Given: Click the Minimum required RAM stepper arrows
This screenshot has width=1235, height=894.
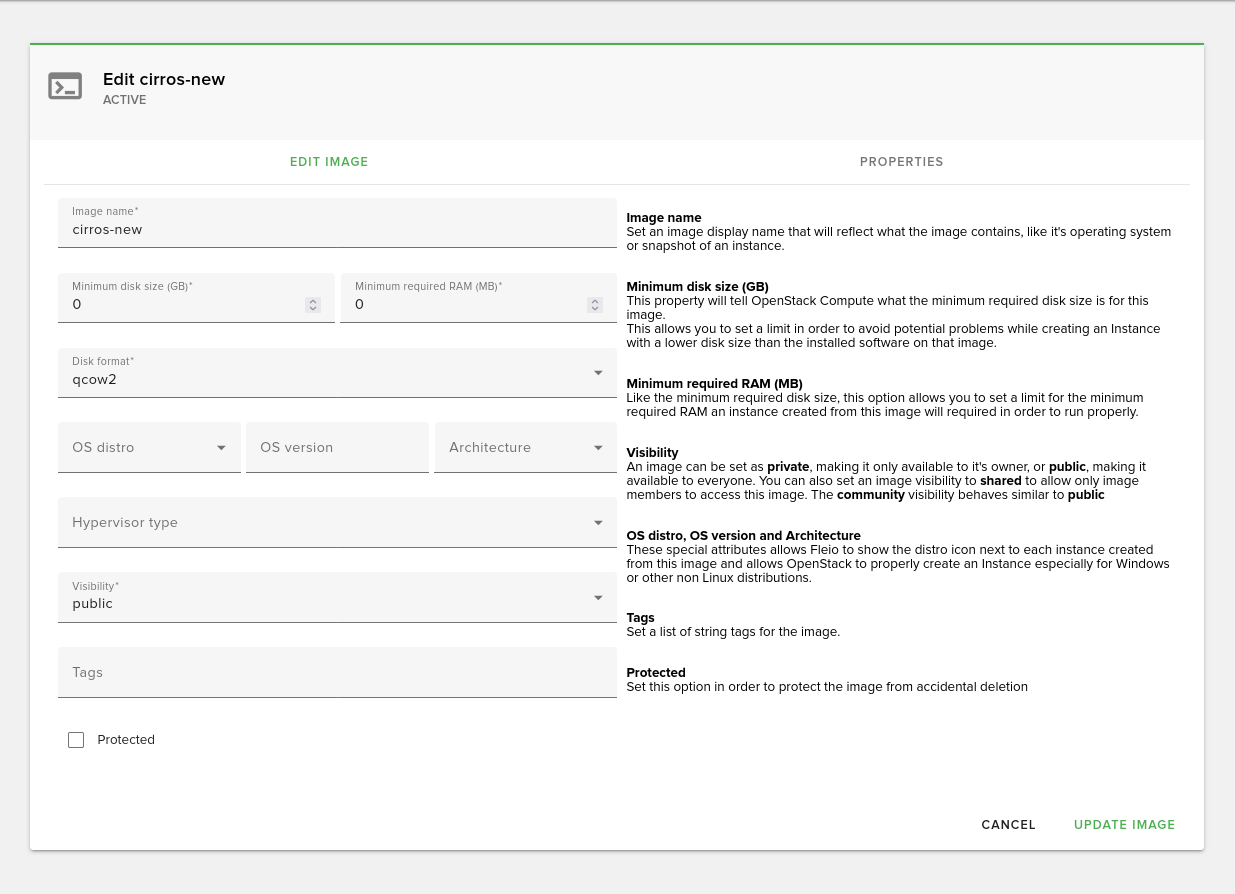Looking at the screenshot, I should (595, 305).
